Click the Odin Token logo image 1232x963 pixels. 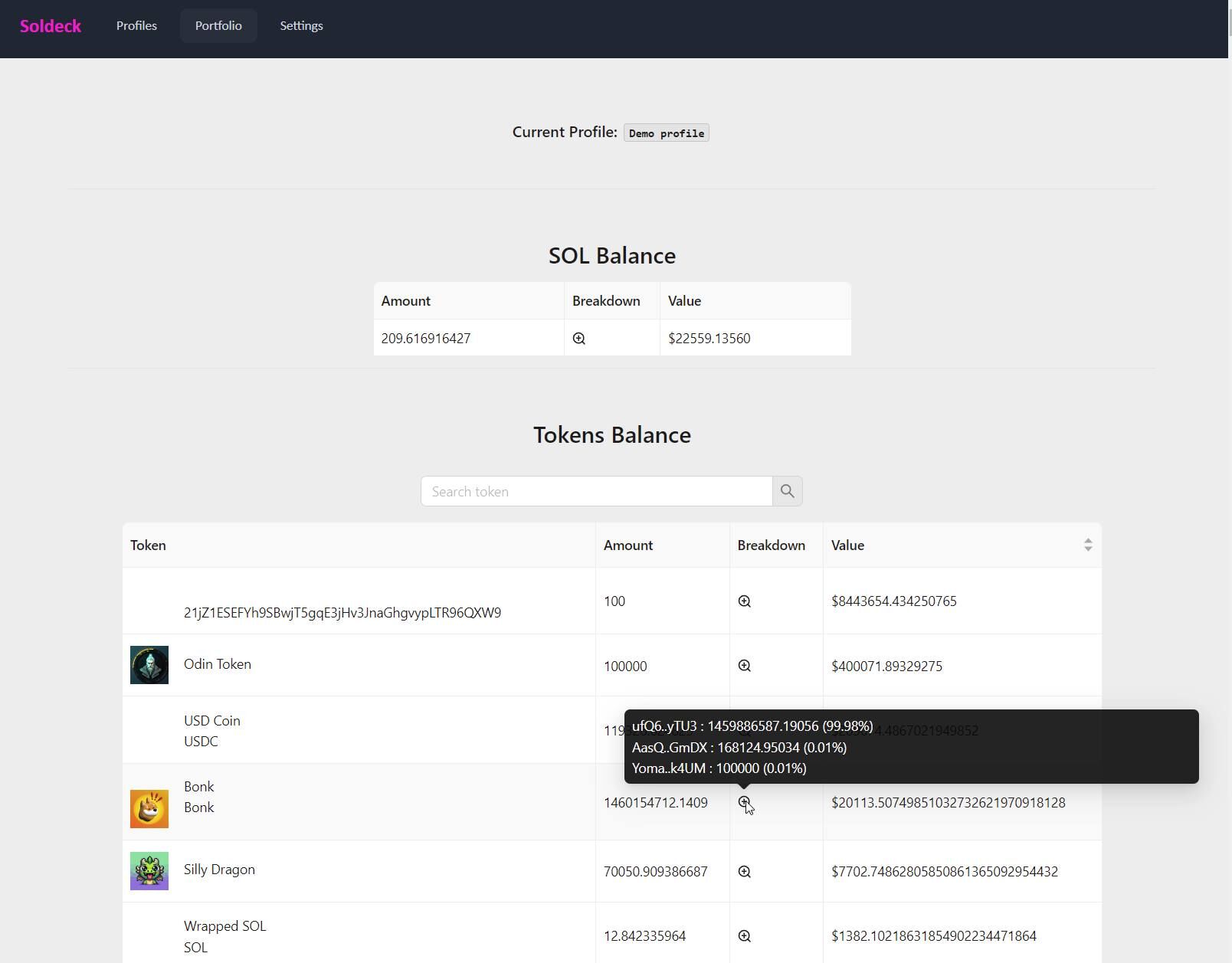149,665
